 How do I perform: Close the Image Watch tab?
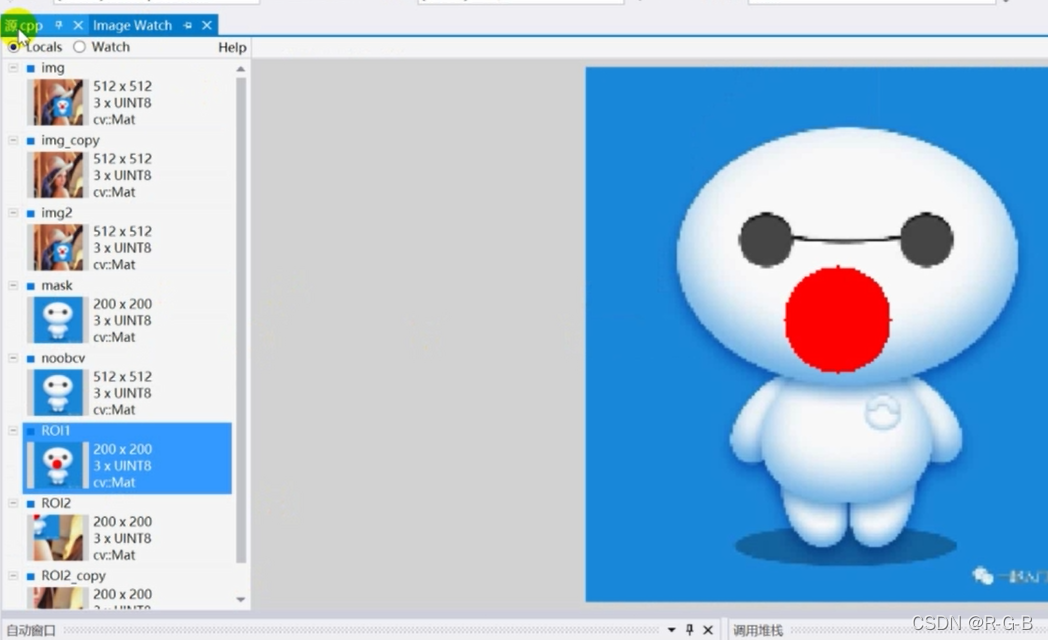click(207, 25)
